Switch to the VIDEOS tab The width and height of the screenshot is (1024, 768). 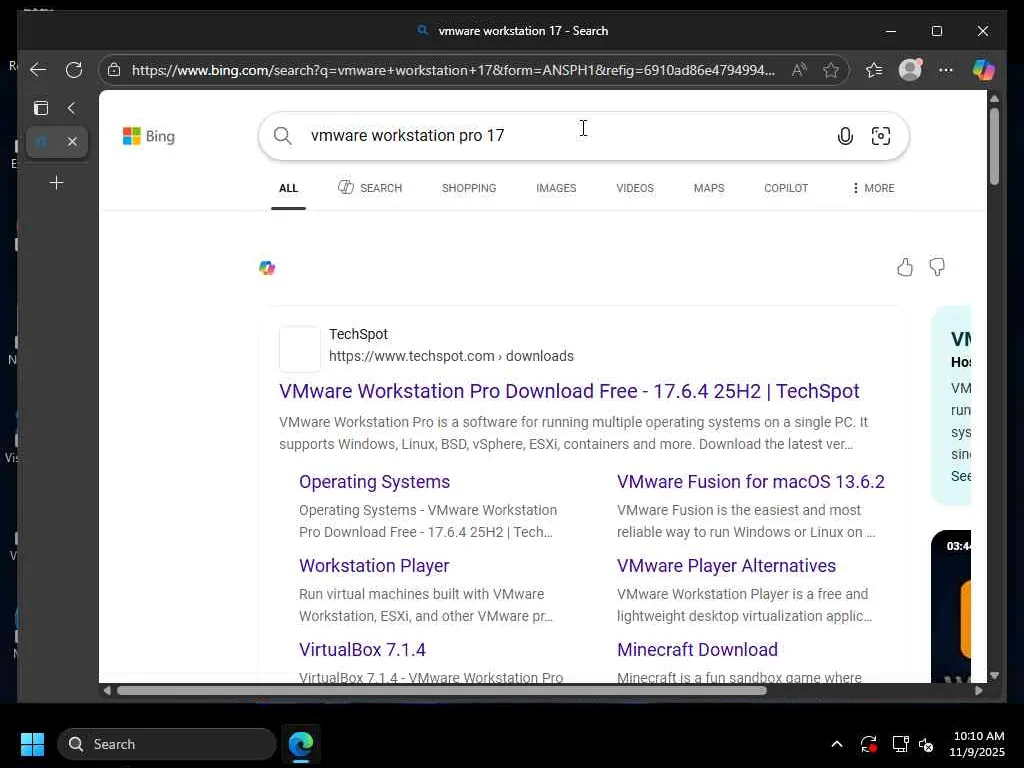(635, 188)
